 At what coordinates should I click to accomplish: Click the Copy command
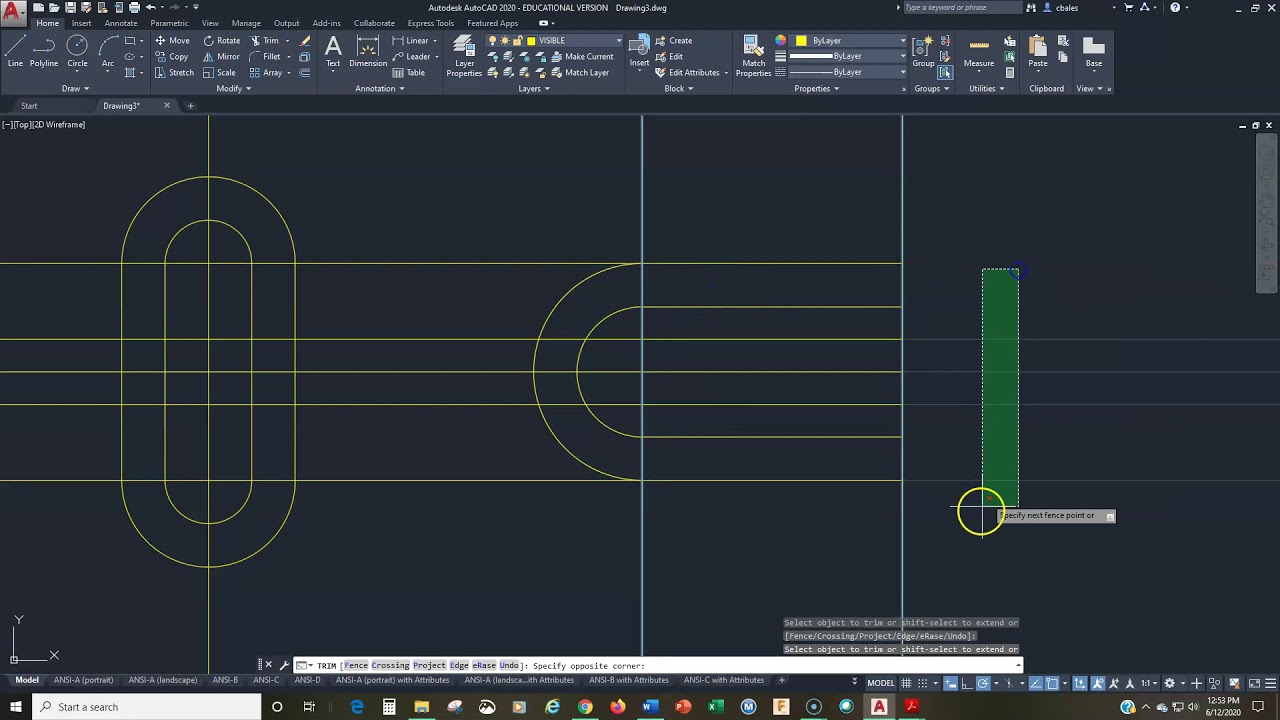171,57
